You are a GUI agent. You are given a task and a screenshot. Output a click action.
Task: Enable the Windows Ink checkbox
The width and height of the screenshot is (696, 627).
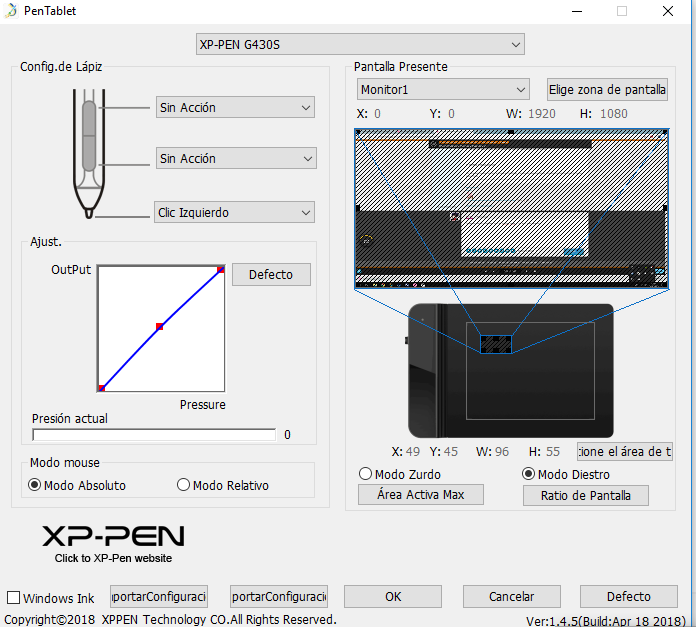point(14,598)
